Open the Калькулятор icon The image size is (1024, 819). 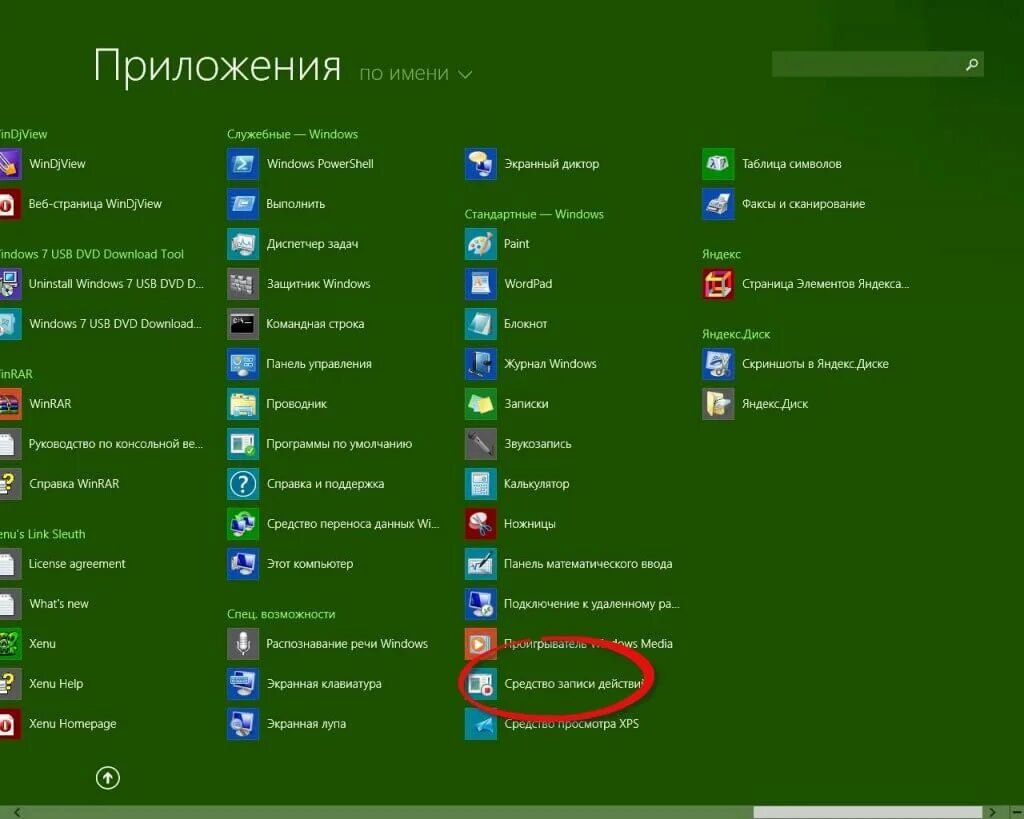click(x=481, y=484)
